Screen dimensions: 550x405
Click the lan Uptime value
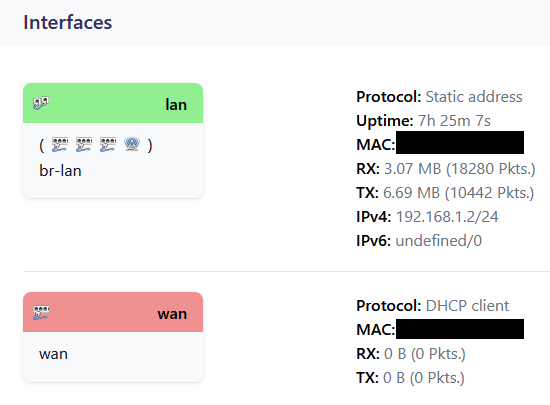[454, 121]
